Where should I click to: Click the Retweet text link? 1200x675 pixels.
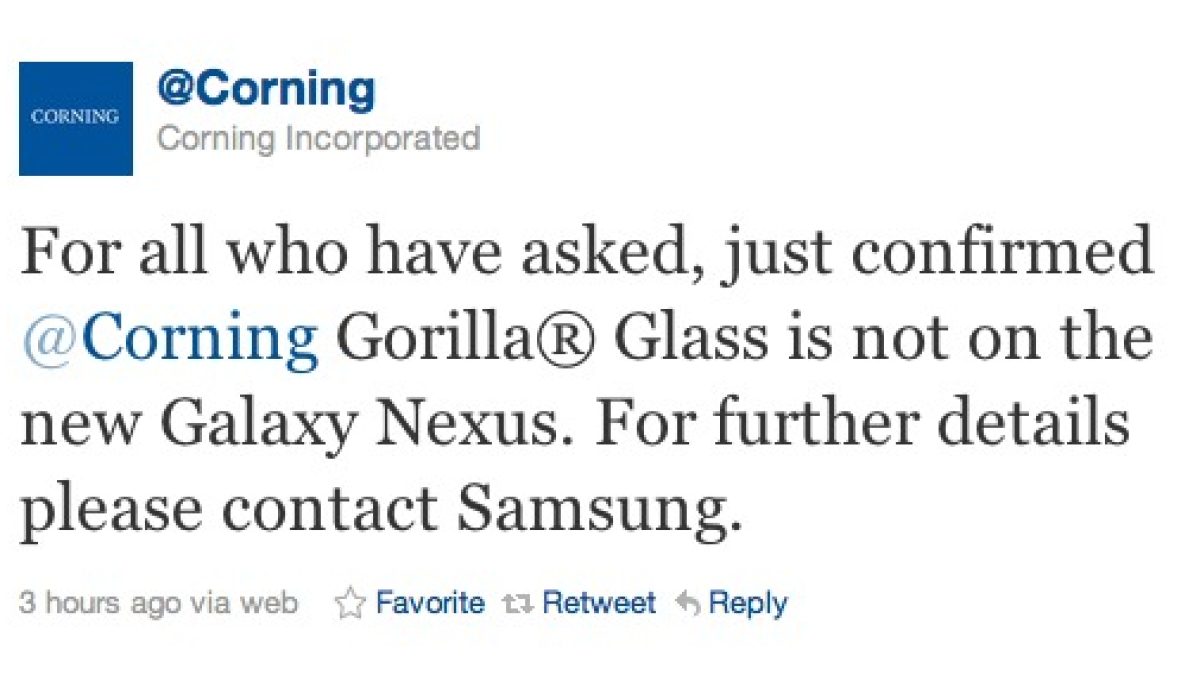pos(599,603)
